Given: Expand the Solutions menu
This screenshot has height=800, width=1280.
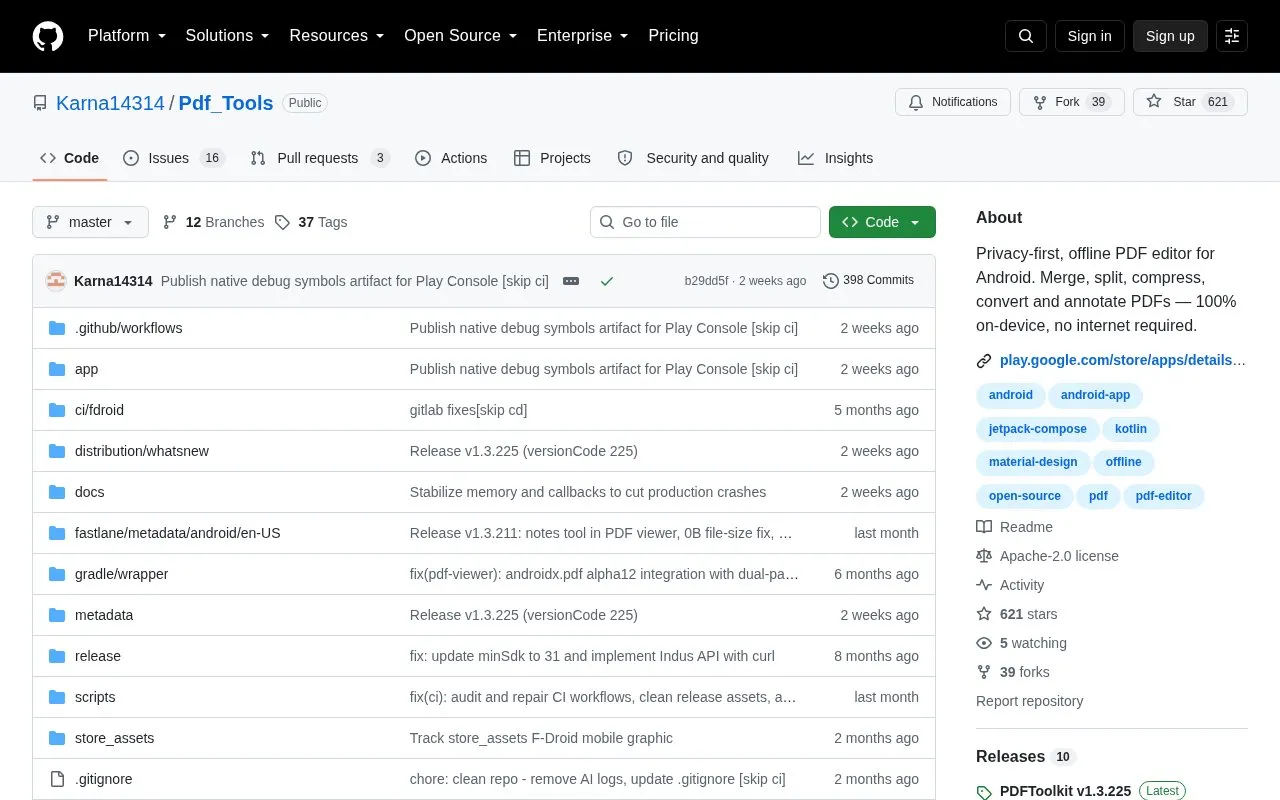Looking at the screenshot, I should [227, 36].
